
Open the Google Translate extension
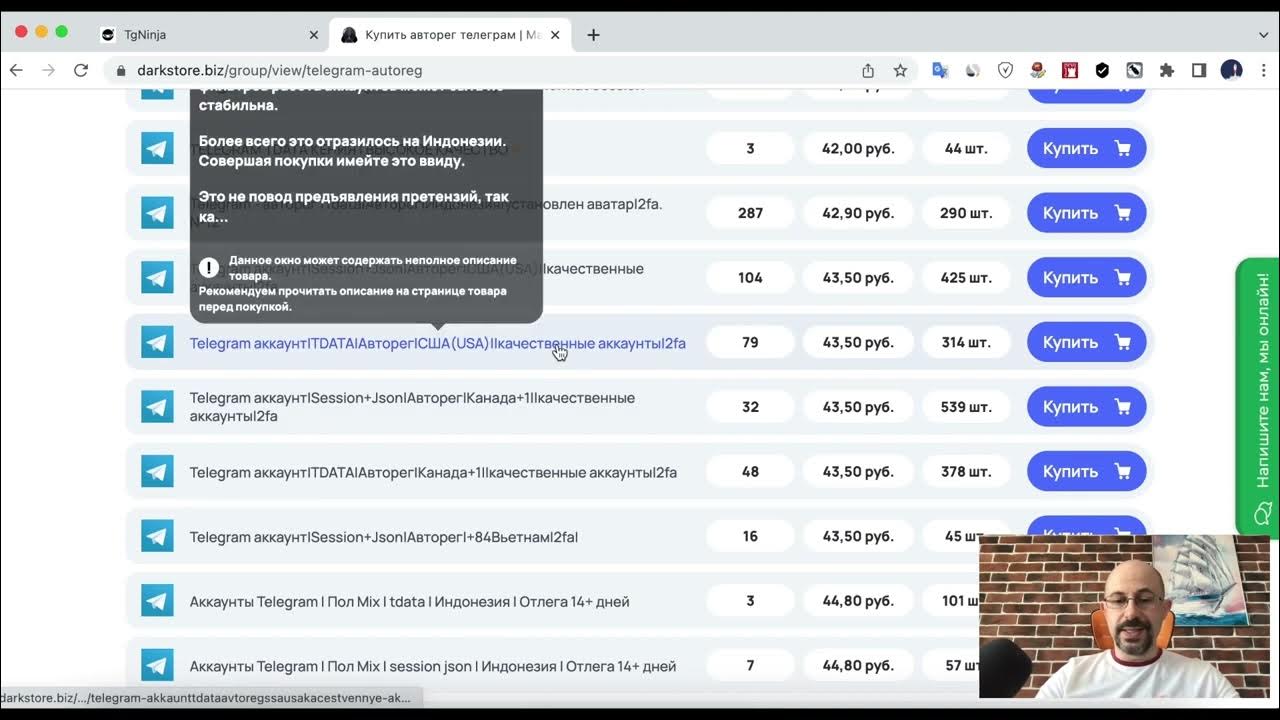click(940, 70)
